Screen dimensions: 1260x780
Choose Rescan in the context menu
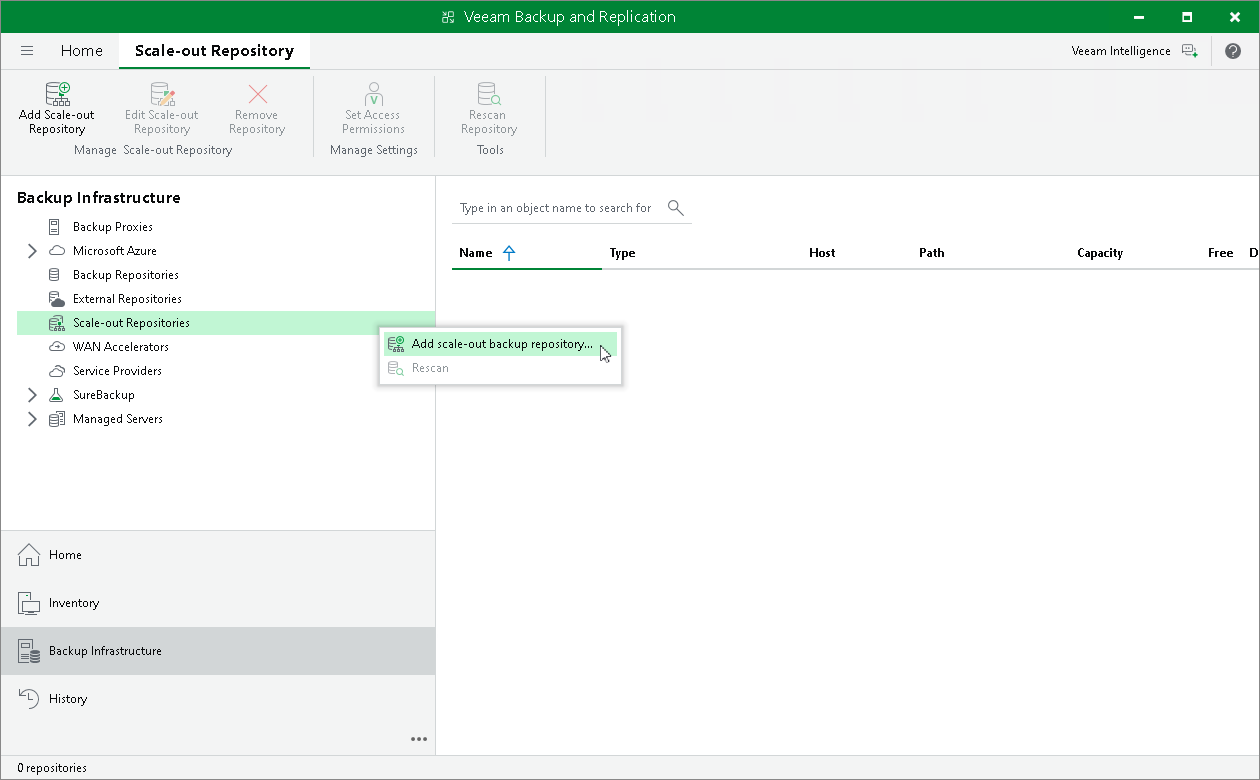[500, 368]
